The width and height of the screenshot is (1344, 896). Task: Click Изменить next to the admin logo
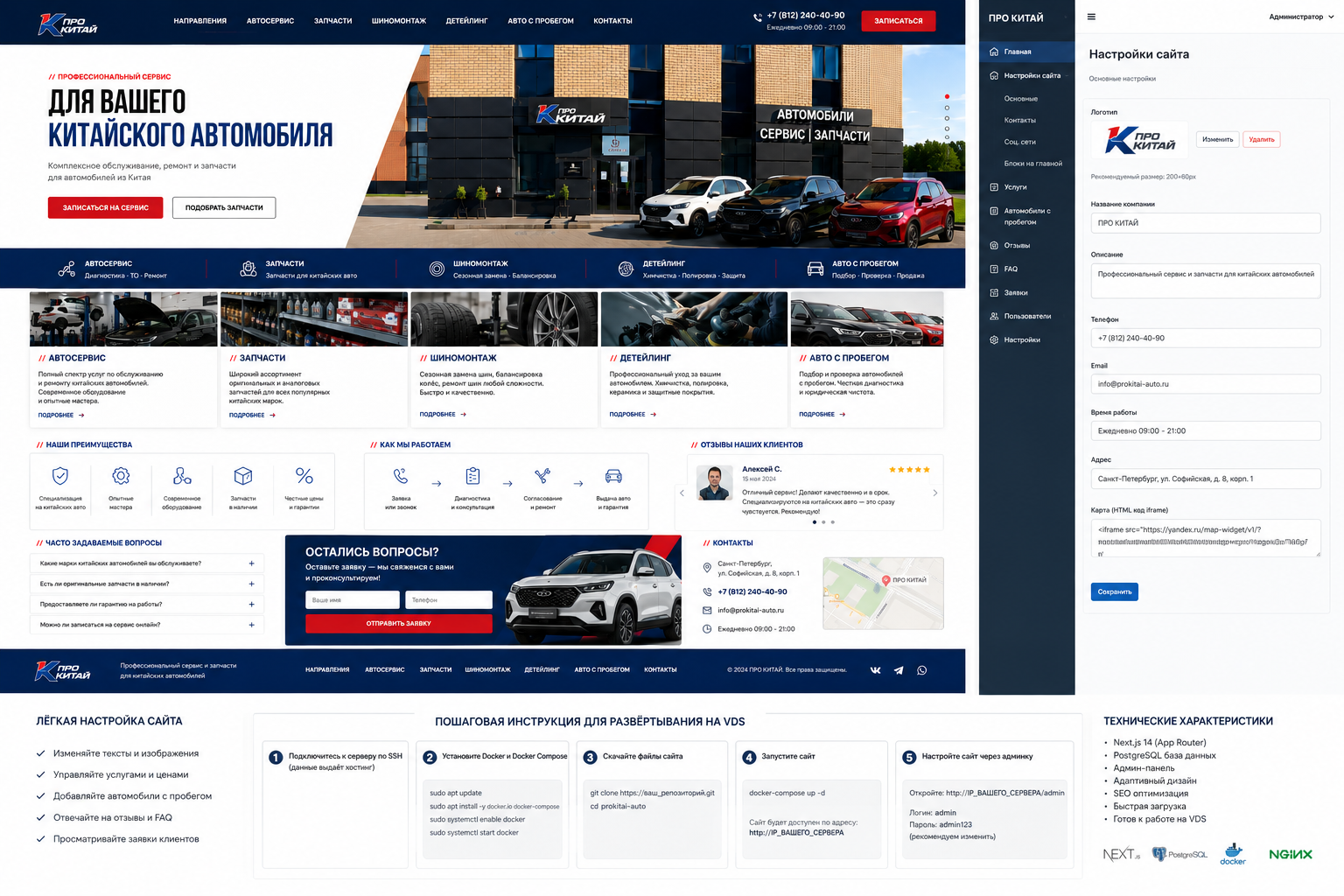pos(1218,139)
